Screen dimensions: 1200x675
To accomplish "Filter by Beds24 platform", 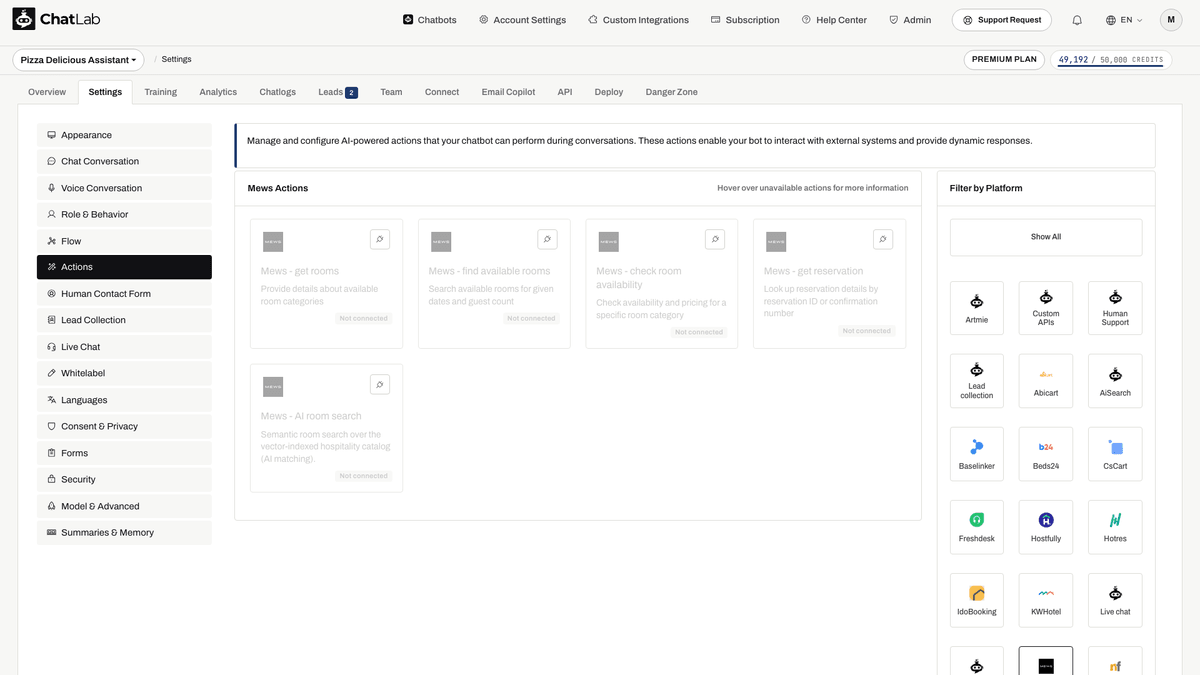I will coord(1046,454).
